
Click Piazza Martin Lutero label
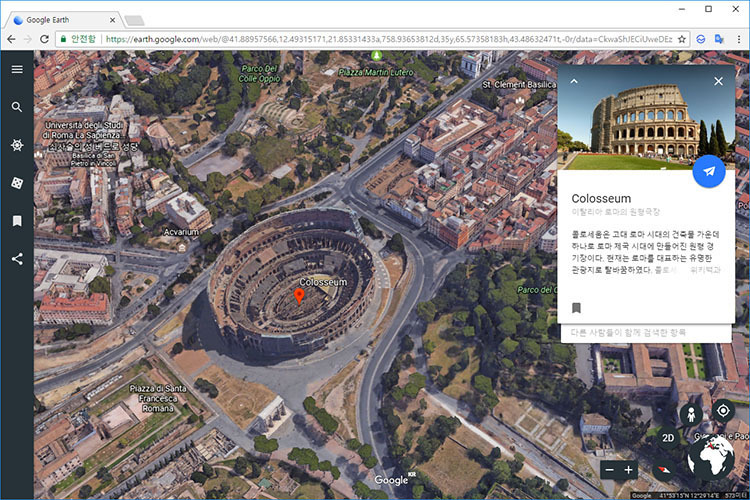[x=376, y=72]
